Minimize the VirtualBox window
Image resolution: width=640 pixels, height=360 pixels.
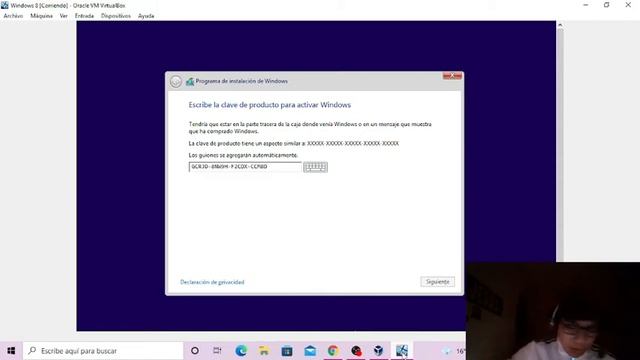coord(586,5)
